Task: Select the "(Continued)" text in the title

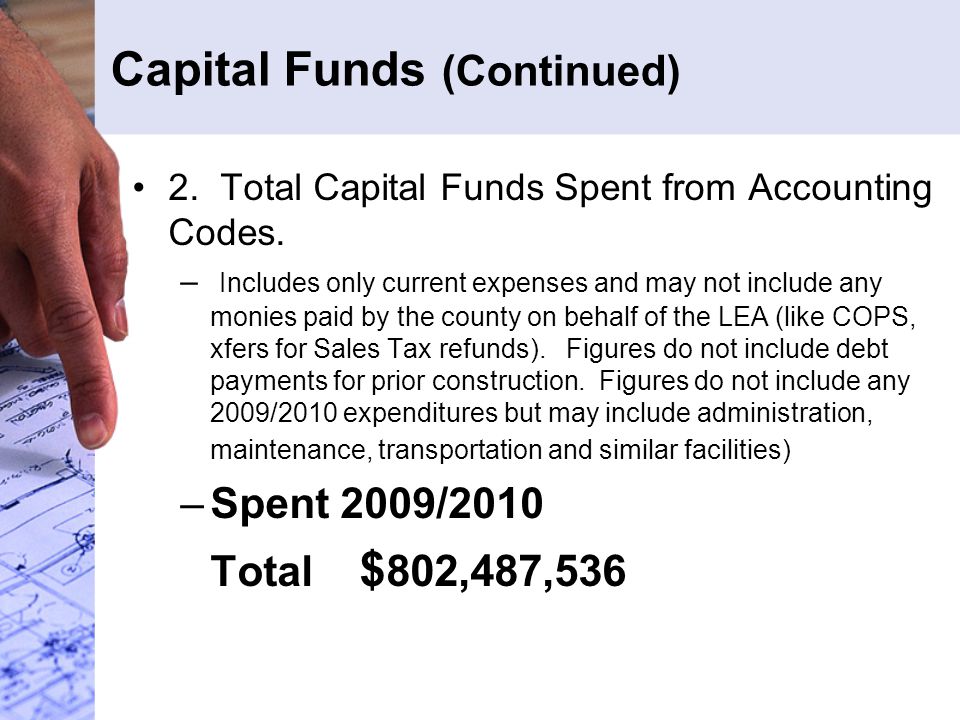Action: [x=560, y=72]
